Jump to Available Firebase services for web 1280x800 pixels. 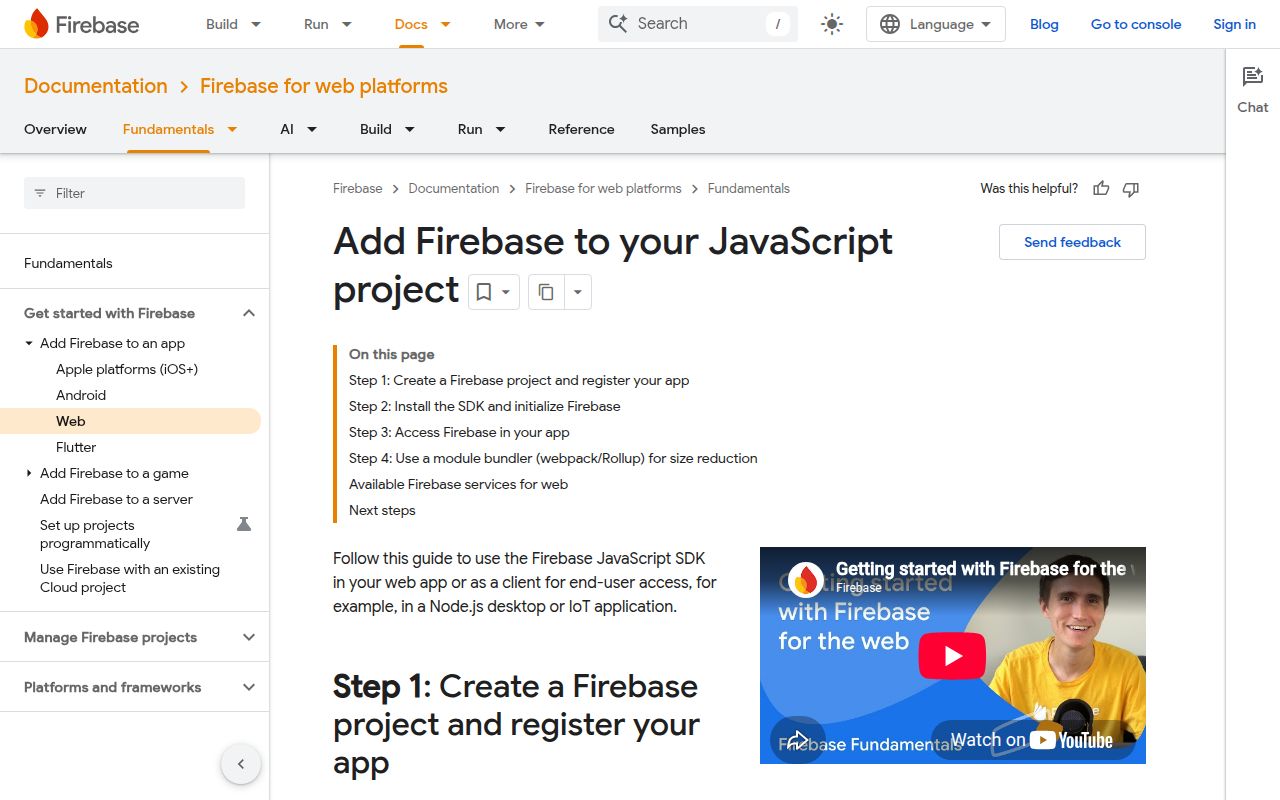(x=458, y=484)
